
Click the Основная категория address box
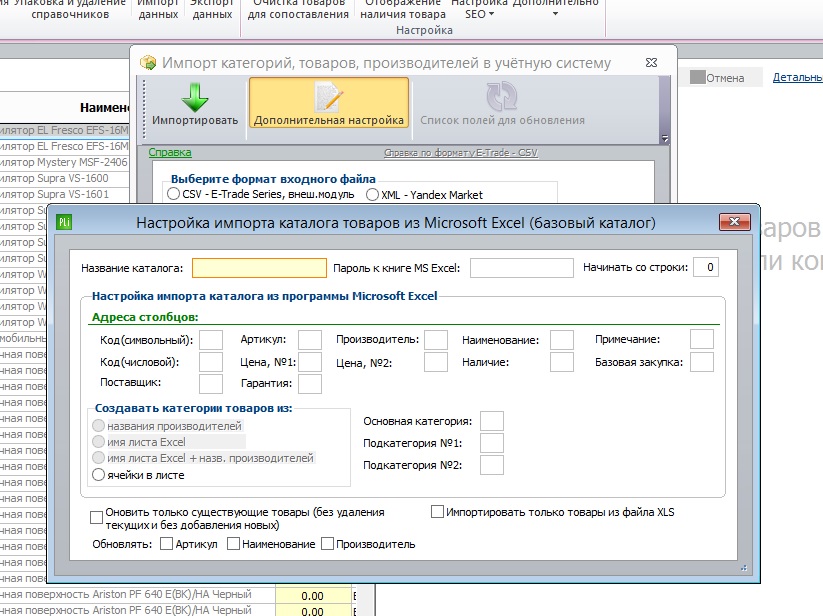pos(492,421)
